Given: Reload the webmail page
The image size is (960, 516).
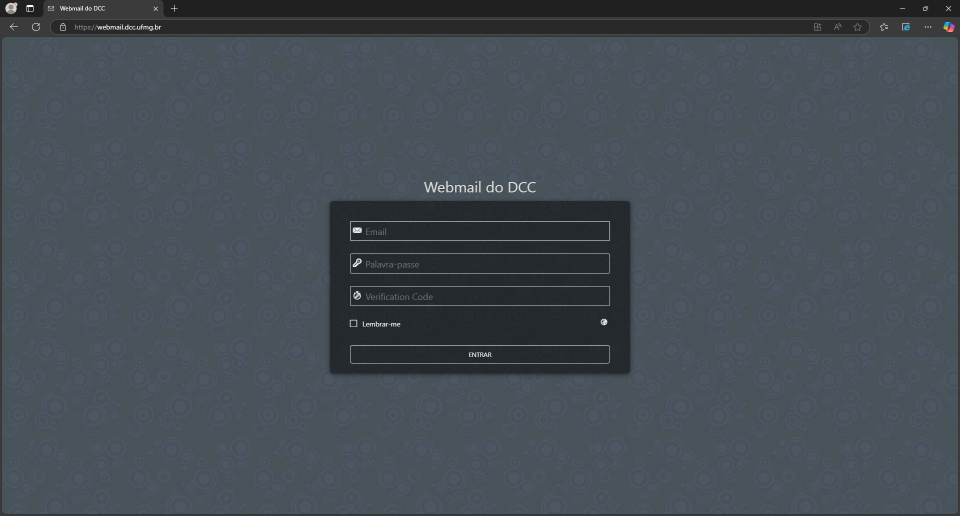Looking at the screenshot, I should (36, 27).
